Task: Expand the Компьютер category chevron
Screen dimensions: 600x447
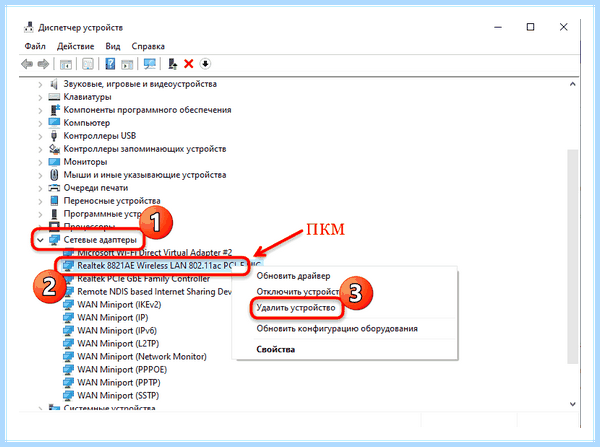Action: point(40,123)
